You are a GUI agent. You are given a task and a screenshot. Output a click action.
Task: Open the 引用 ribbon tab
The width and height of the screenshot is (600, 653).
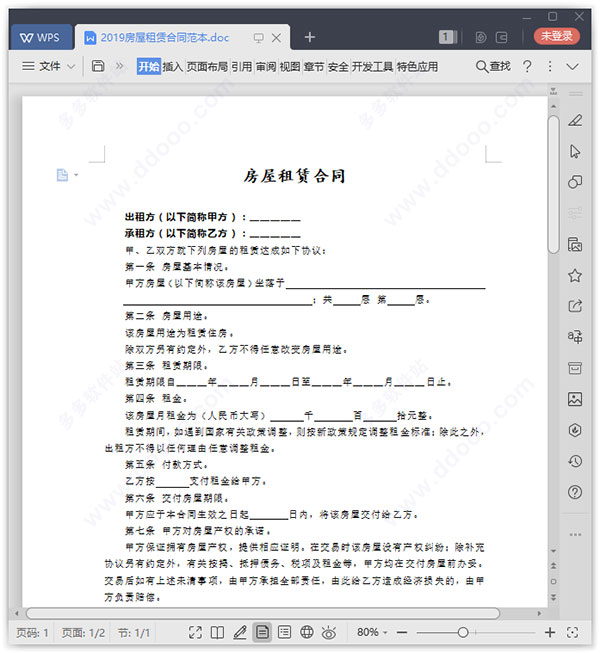coord(242,67)
